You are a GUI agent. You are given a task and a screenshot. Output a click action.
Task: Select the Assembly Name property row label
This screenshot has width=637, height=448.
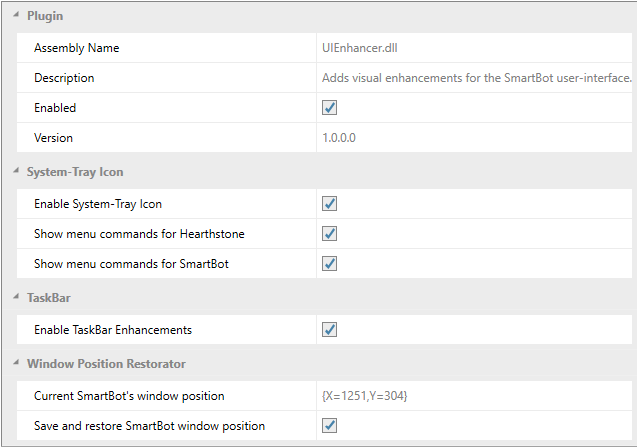tap(77, 48)
